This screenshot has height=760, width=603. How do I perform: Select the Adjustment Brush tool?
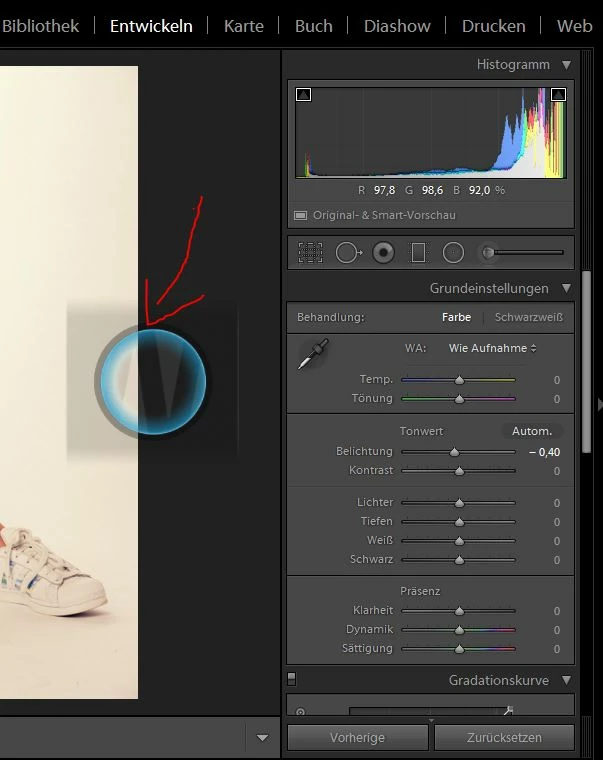point(522,252)
